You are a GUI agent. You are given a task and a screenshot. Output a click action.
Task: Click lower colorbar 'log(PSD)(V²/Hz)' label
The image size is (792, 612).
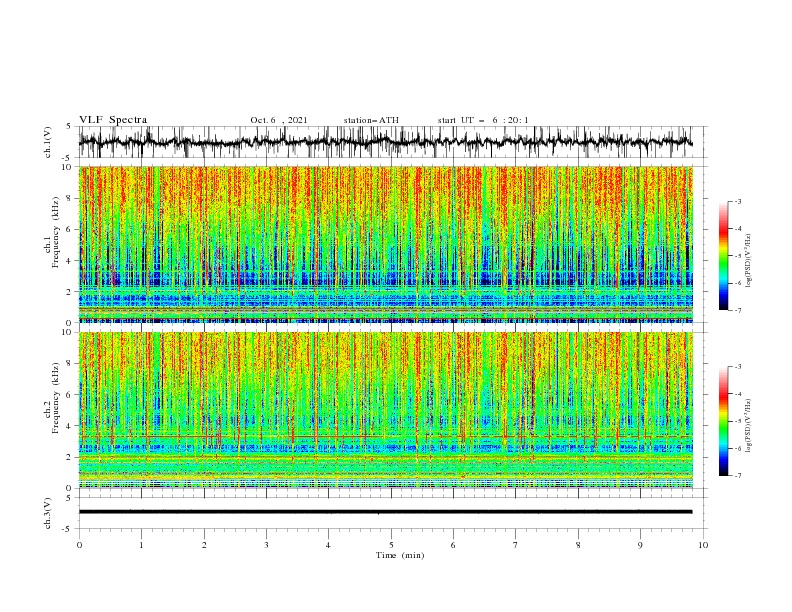click(749, 426)
